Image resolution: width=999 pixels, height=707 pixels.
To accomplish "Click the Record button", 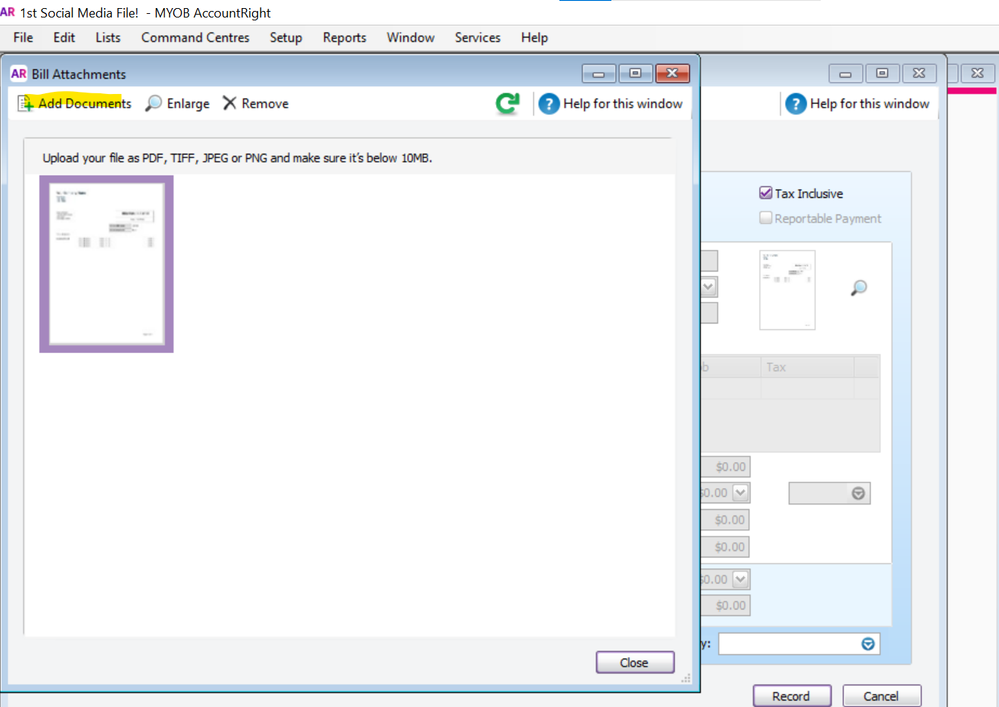I will point(791,696).
